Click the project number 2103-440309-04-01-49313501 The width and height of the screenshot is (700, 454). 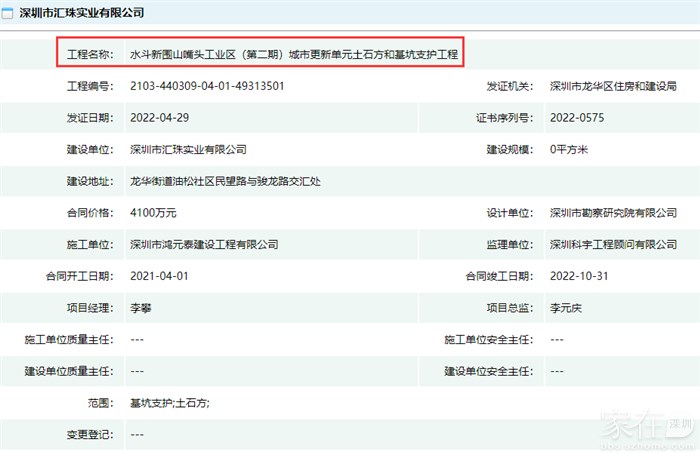(207, 86)
